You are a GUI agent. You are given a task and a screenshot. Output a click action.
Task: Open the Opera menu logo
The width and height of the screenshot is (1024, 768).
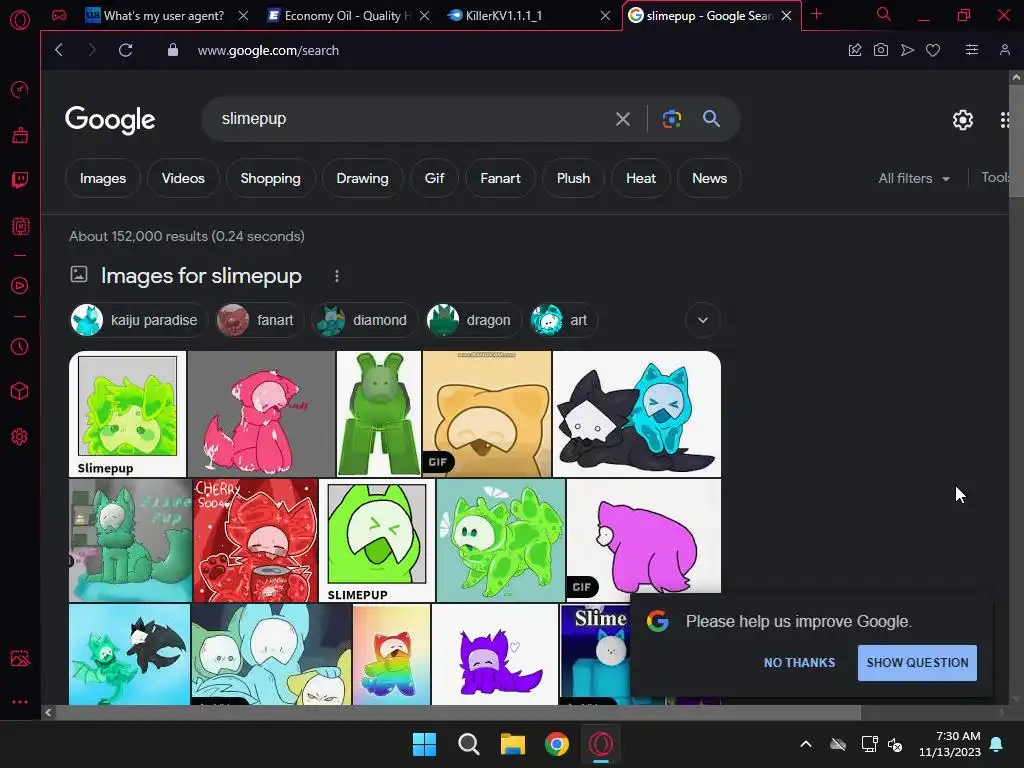point(20,20)
